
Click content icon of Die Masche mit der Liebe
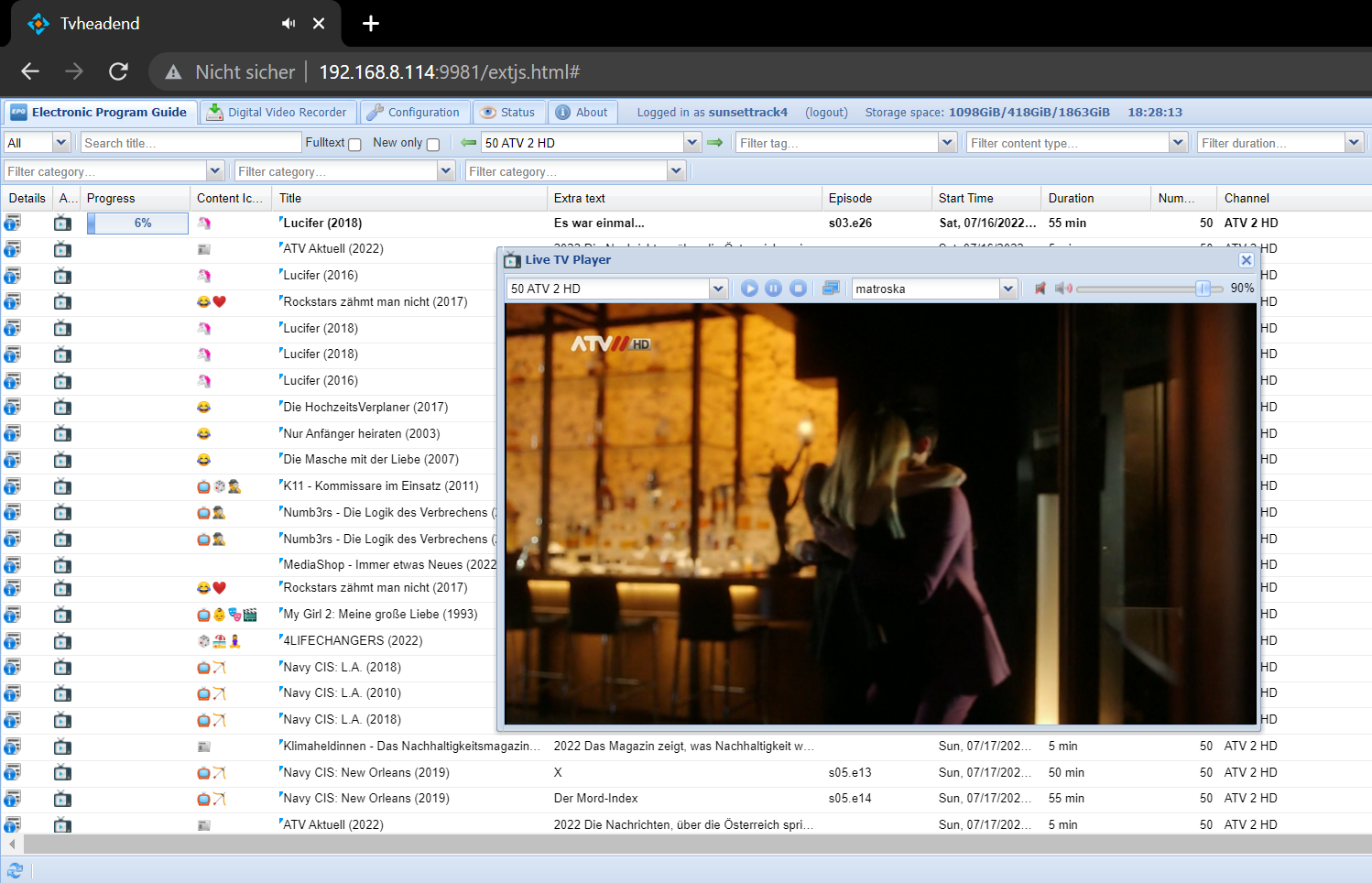click(203, 460)
